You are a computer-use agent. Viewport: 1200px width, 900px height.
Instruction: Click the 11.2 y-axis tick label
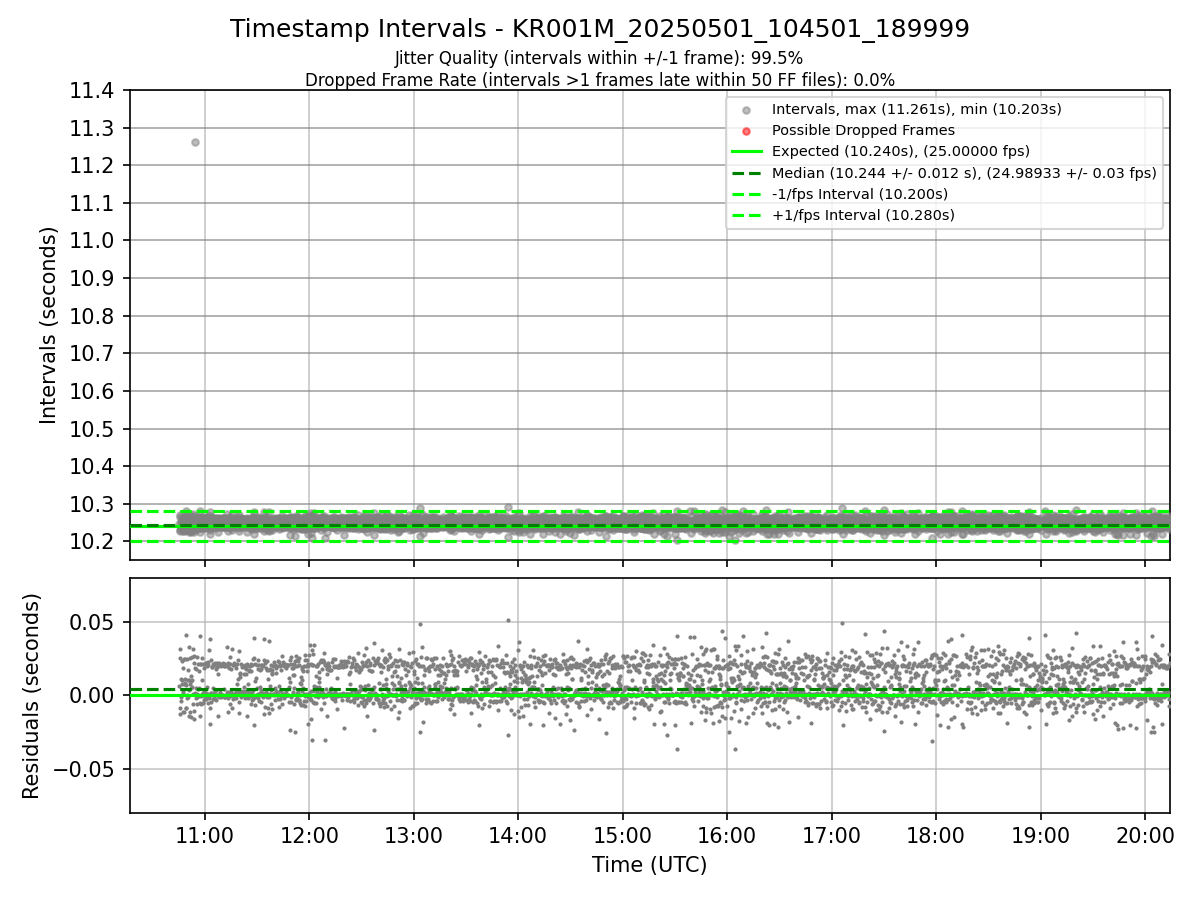pos(93,166)
